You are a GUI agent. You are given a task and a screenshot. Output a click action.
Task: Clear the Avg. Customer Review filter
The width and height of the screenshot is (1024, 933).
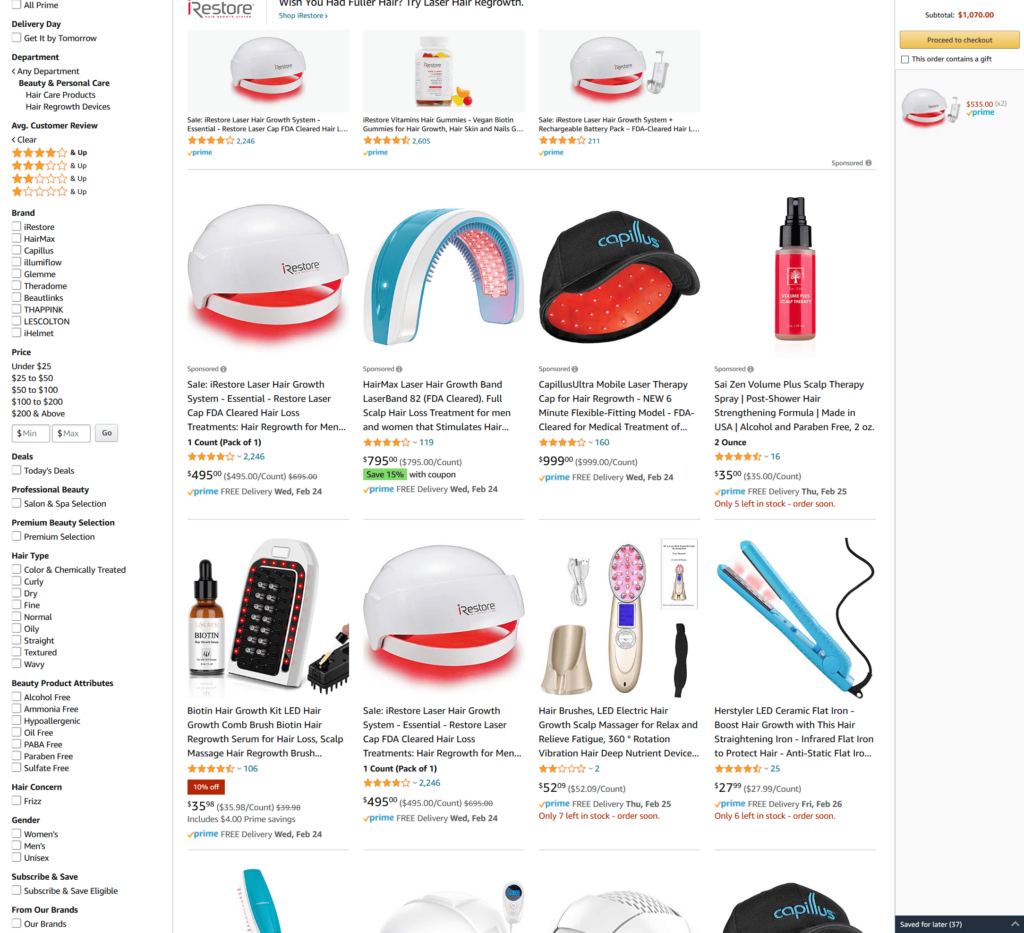[x=24, y=140]
